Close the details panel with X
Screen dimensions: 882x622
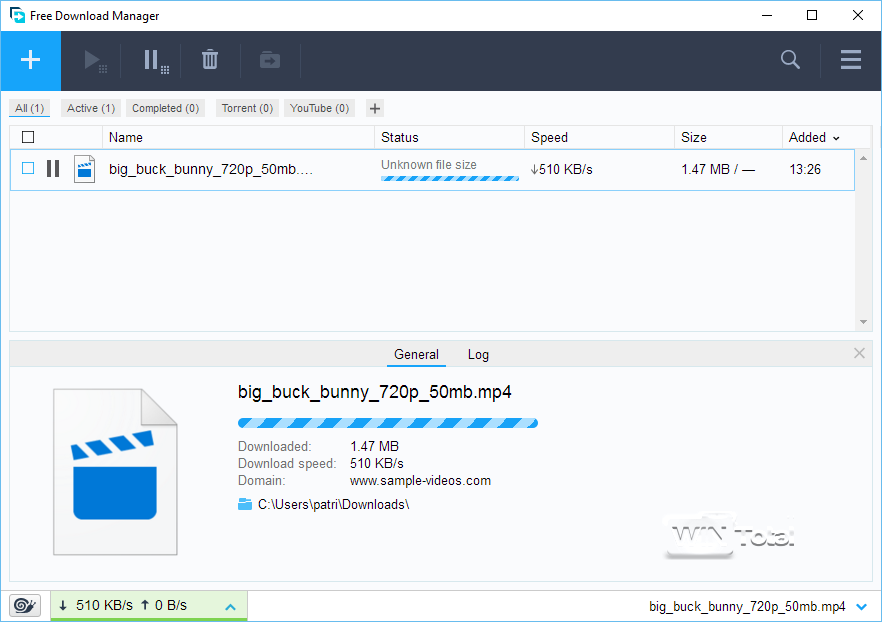coord(859,353)
